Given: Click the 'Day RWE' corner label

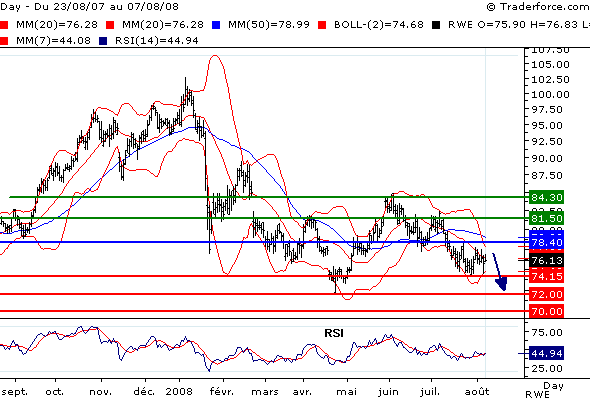Looking at the screenshot, I should (544, 390).
